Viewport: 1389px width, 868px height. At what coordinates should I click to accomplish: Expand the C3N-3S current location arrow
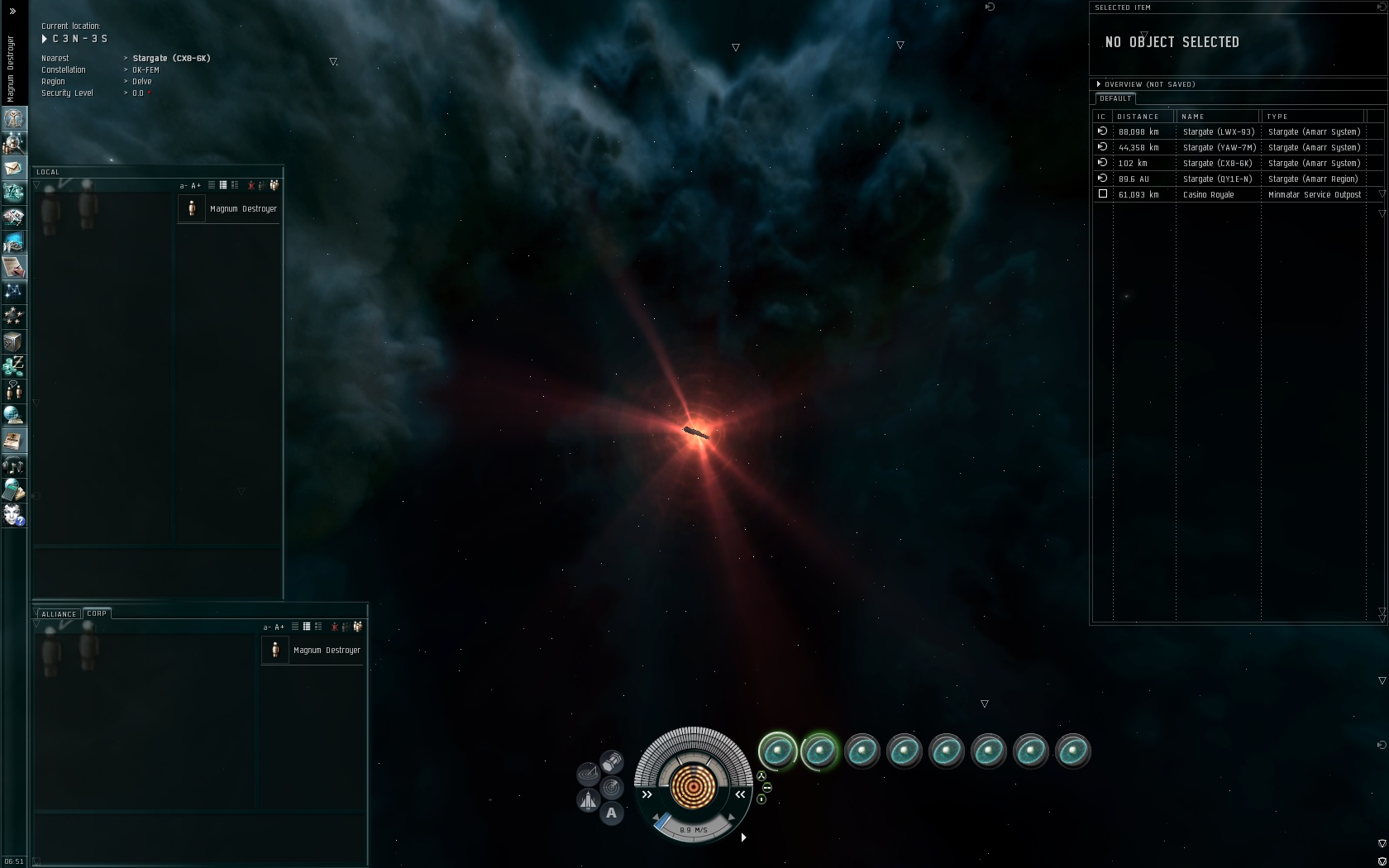pyautogui.click(x=45, y=39)
